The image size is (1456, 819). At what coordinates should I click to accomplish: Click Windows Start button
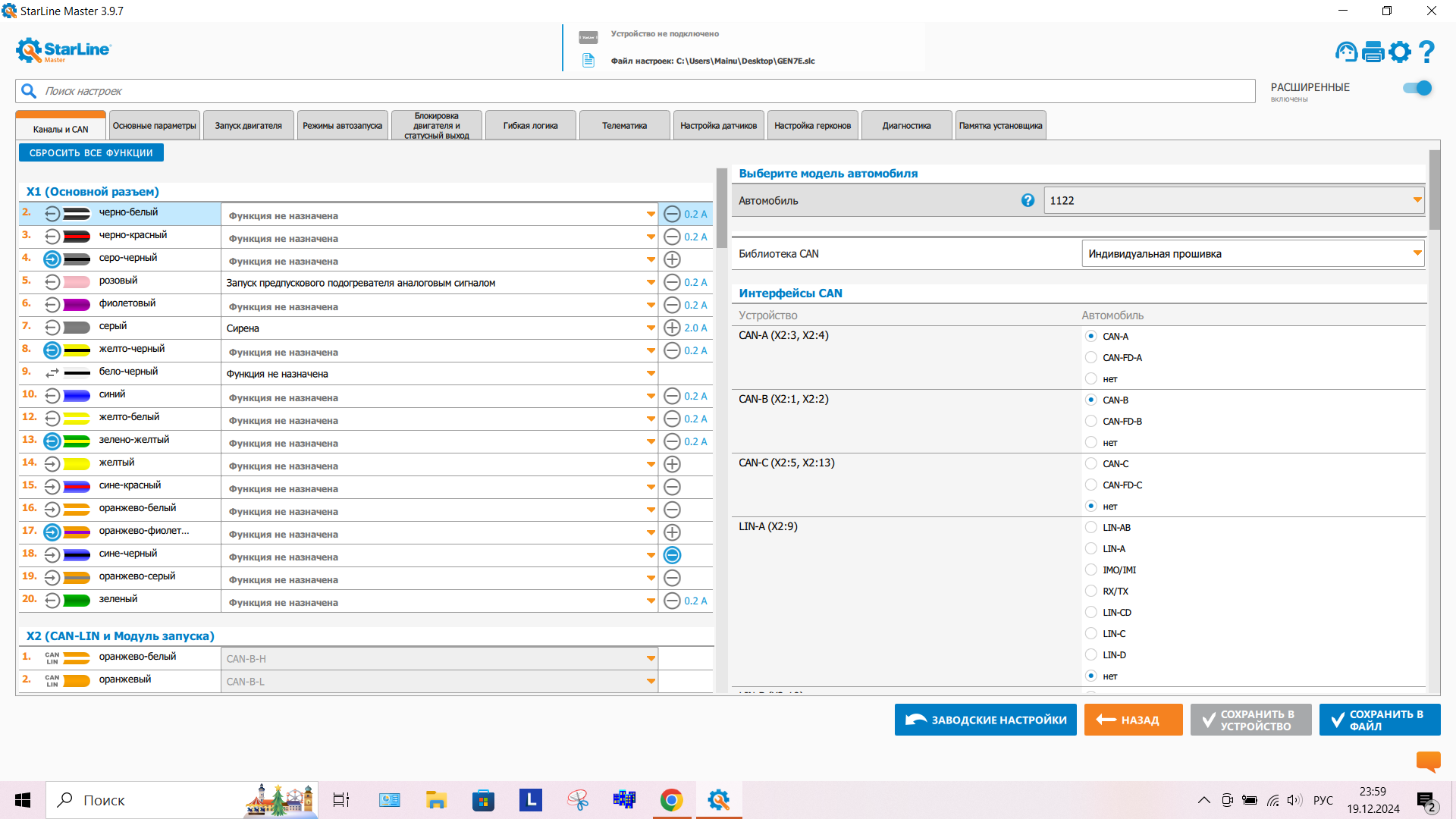click(23, 800)
